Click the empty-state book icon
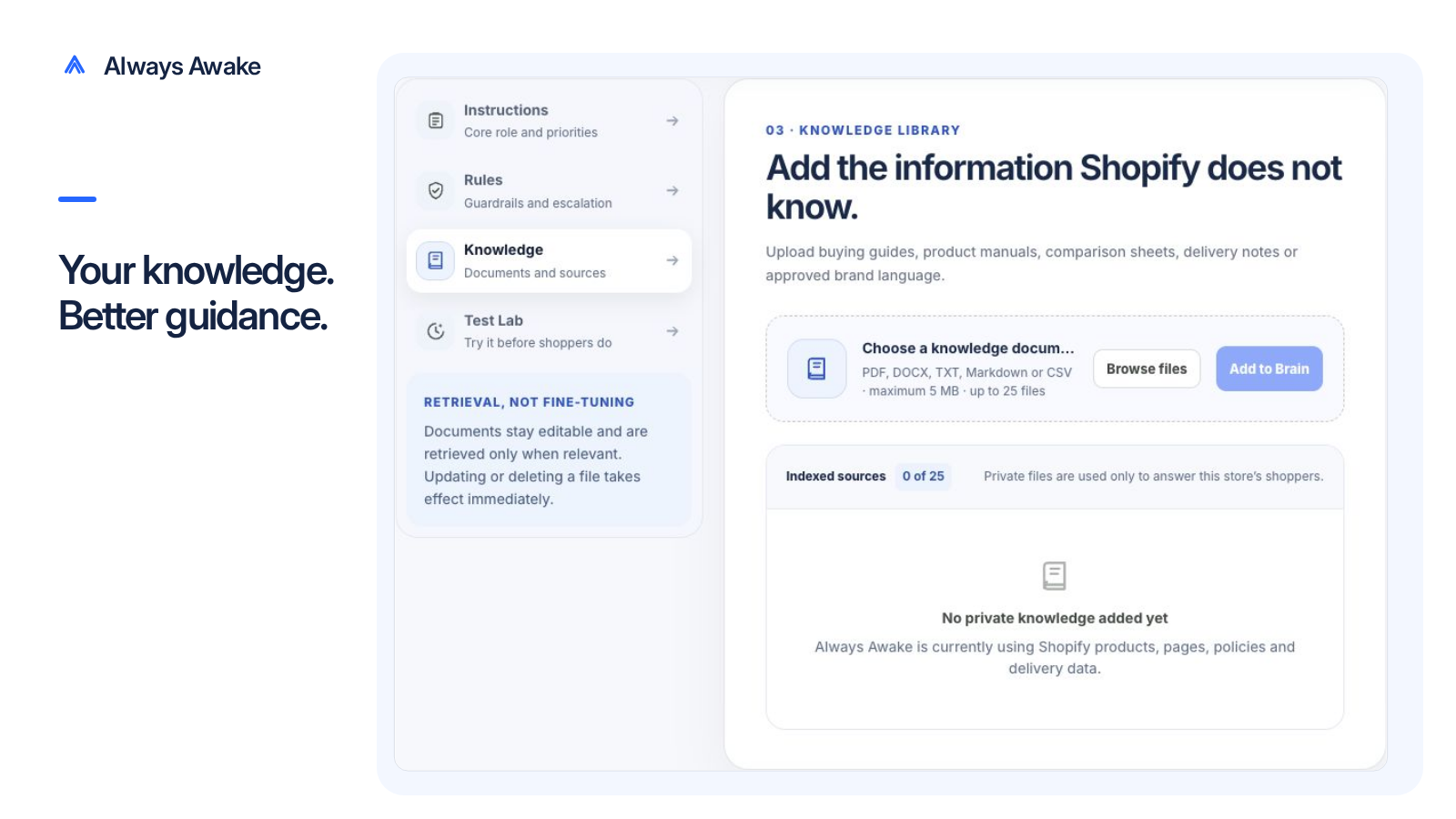 point(1054,575)
